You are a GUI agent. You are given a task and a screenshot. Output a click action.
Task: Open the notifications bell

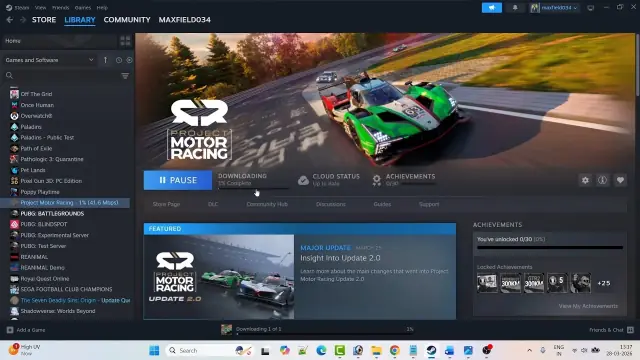(515, 8)
